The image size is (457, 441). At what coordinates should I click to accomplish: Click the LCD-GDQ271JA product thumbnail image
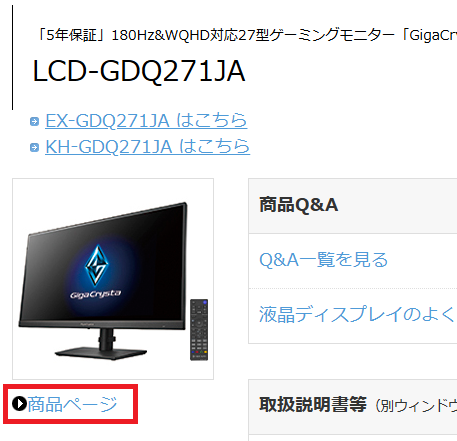(x=113, y=279)
